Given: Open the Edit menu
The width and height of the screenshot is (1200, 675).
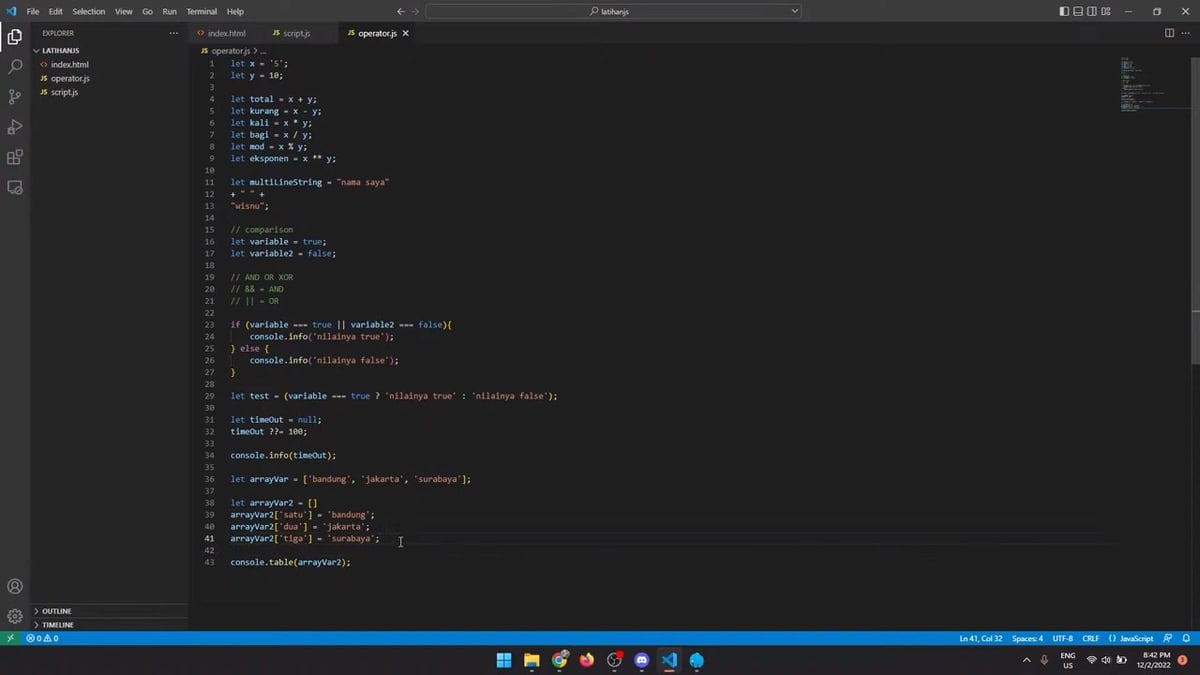Looking at the screenshot, I should point(55,11).
